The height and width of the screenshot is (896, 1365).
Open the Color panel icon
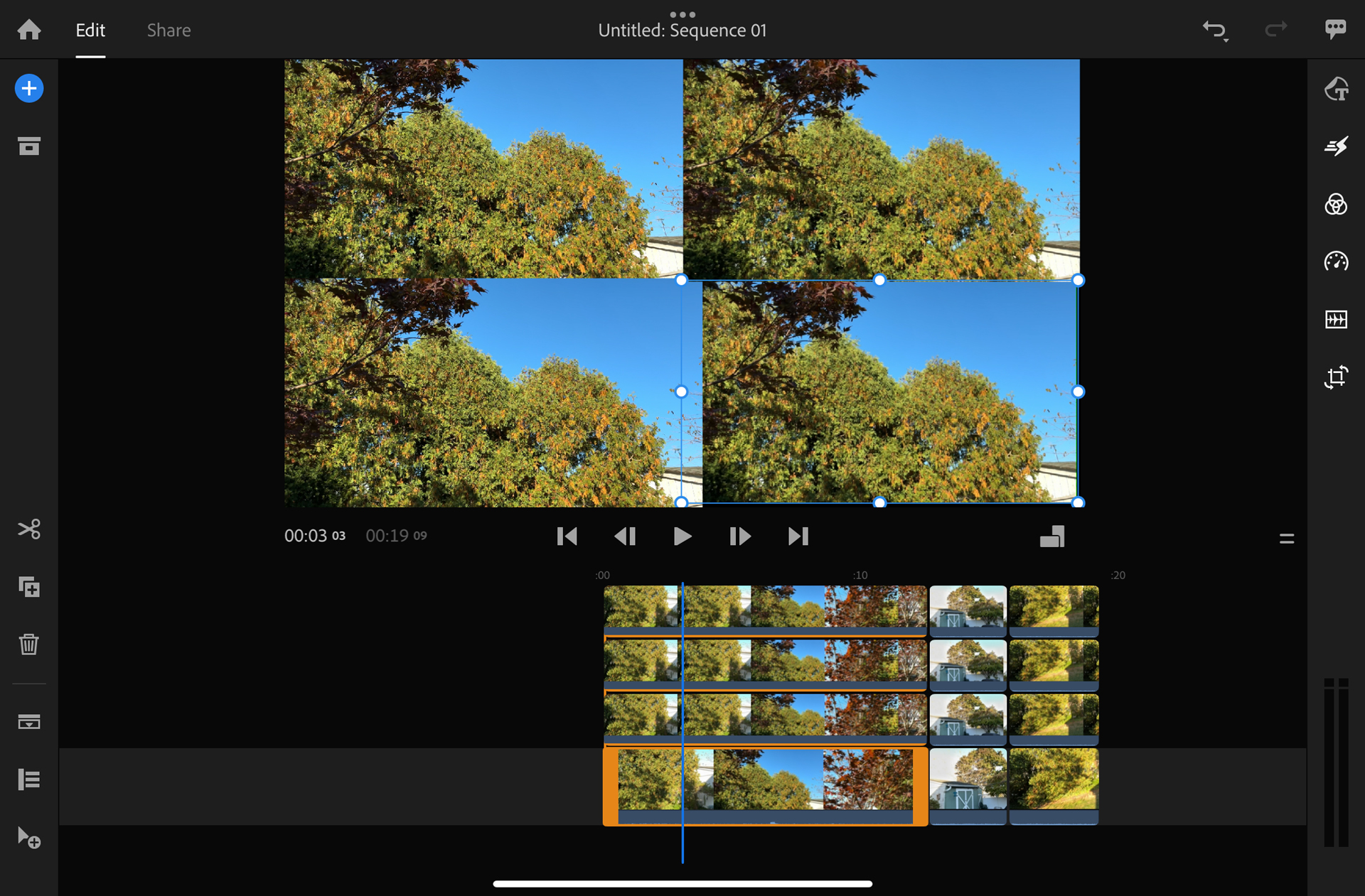[x=1336, y=205]
